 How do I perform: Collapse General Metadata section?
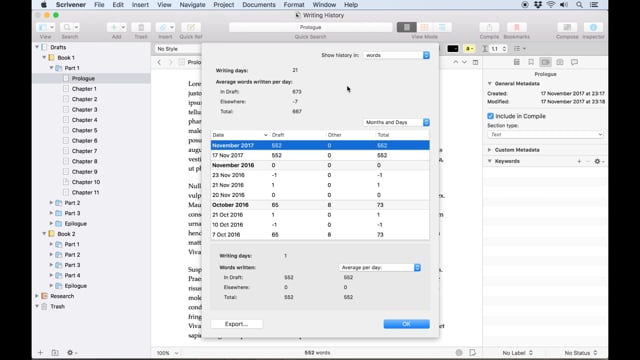(489, 83)
